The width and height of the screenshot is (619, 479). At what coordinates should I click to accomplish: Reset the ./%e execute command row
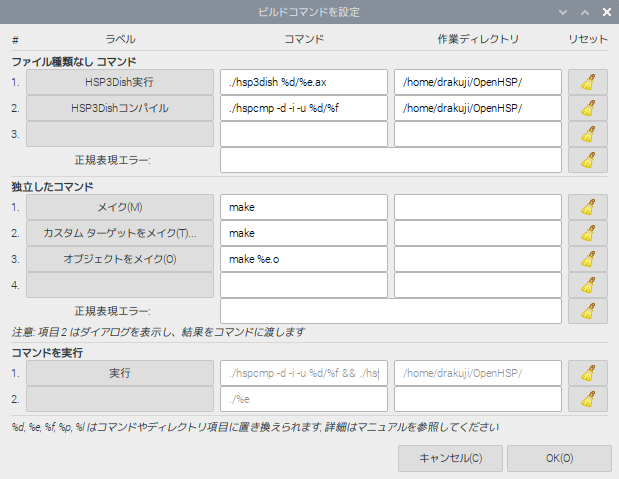(x=588, y=399)
